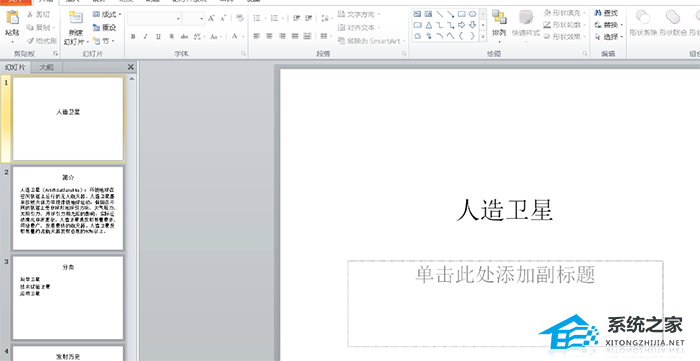This screenshot has height=361, width=700.
Task: Align text left in the paragraph group
Action: (256, 36)
